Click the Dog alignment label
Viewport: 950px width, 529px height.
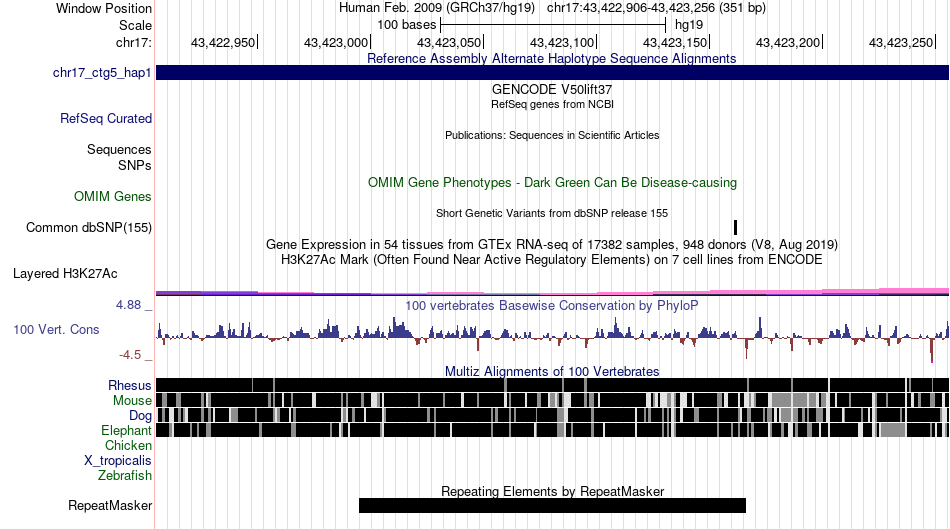(140, 416)
